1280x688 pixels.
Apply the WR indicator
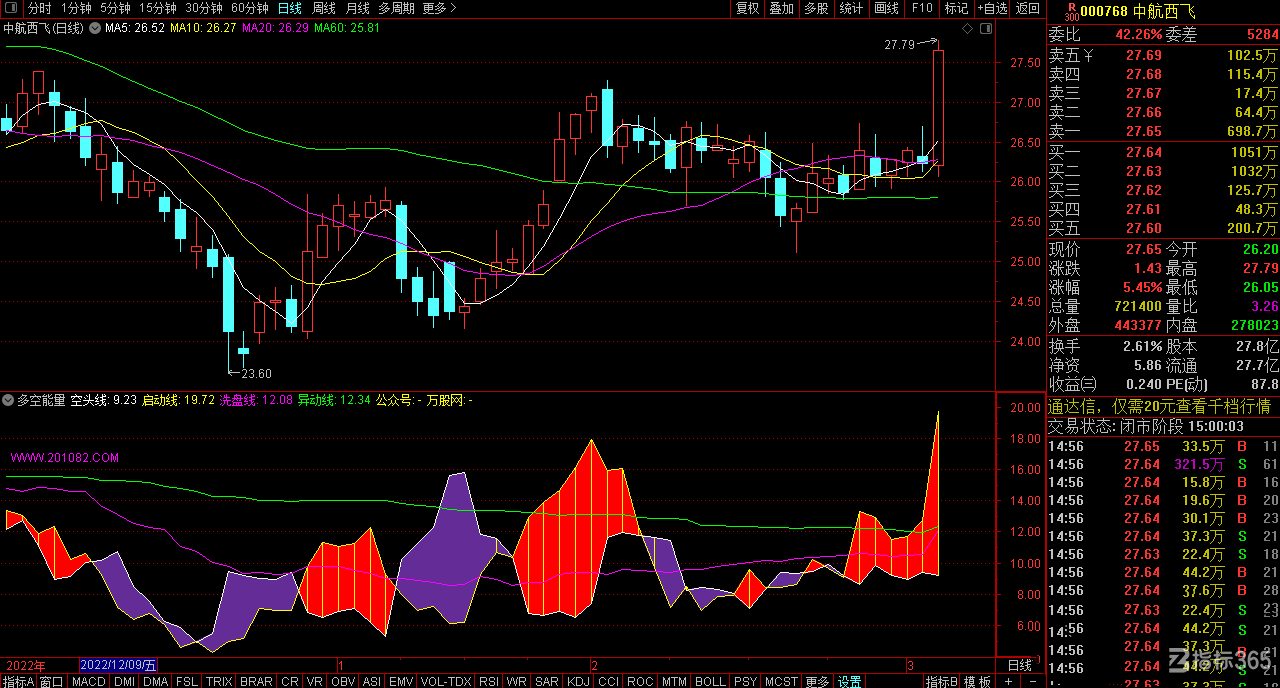click(517, 681)
